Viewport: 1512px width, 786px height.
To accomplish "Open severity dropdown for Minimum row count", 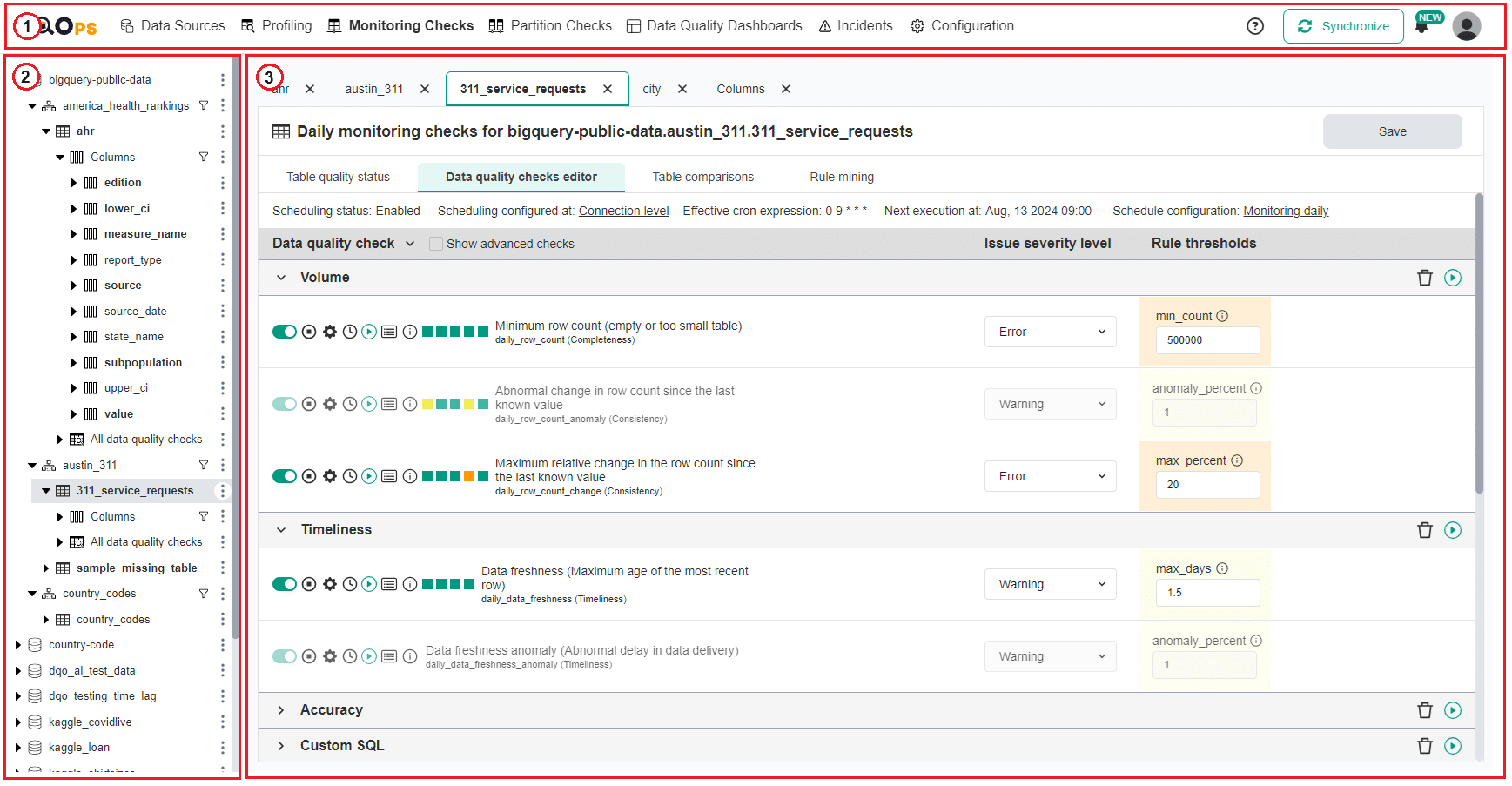I will [1051, 332].
